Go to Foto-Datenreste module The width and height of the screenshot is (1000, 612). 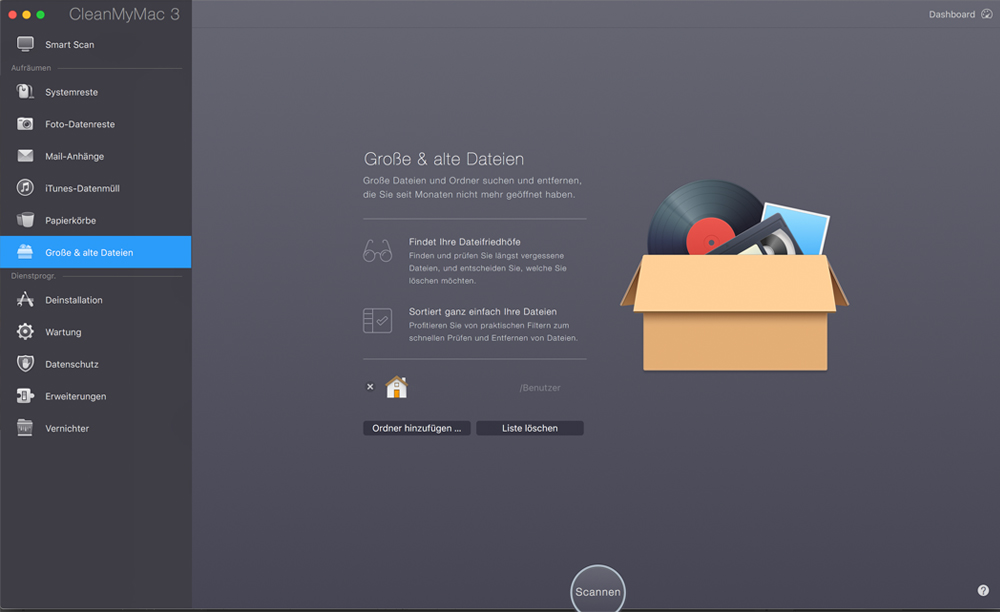[96, 124]
